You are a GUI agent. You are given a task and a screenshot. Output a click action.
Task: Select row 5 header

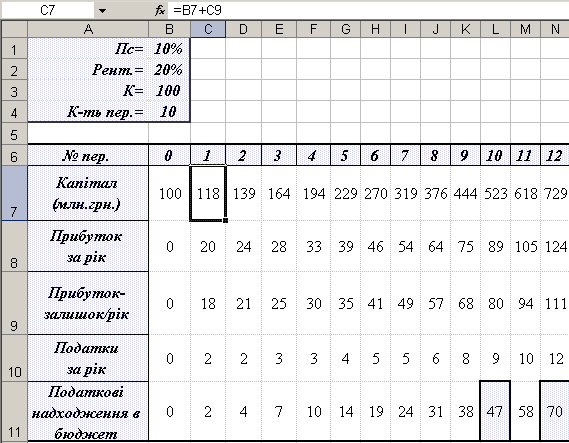coord(14,134)
